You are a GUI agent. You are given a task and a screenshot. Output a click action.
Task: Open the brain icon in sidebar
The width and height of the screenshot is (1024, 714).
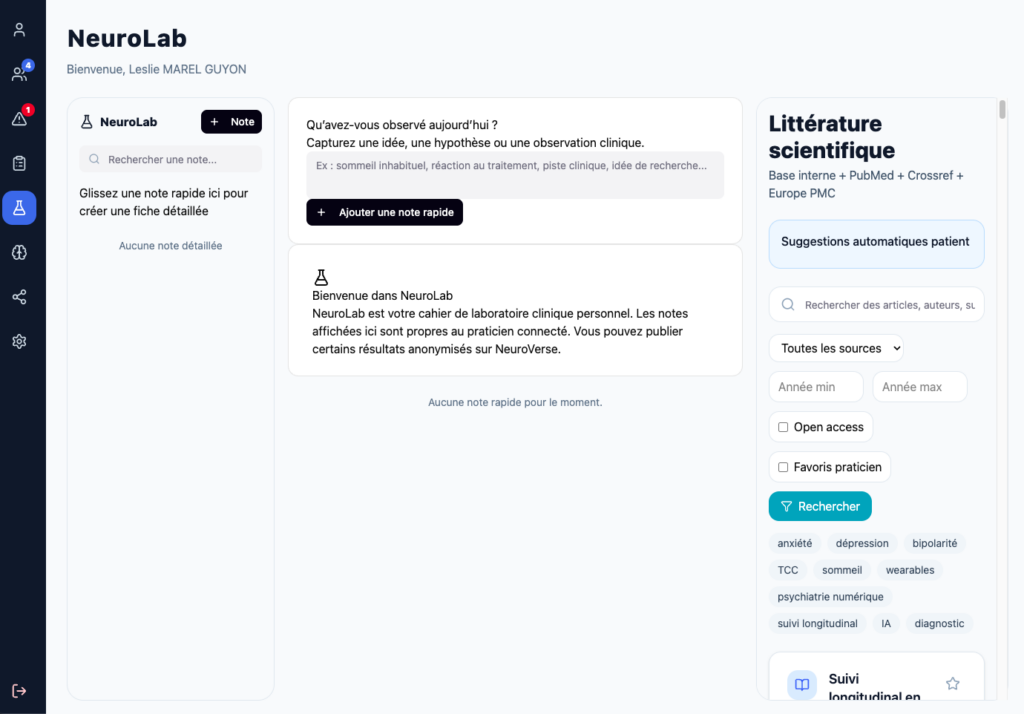19,252
